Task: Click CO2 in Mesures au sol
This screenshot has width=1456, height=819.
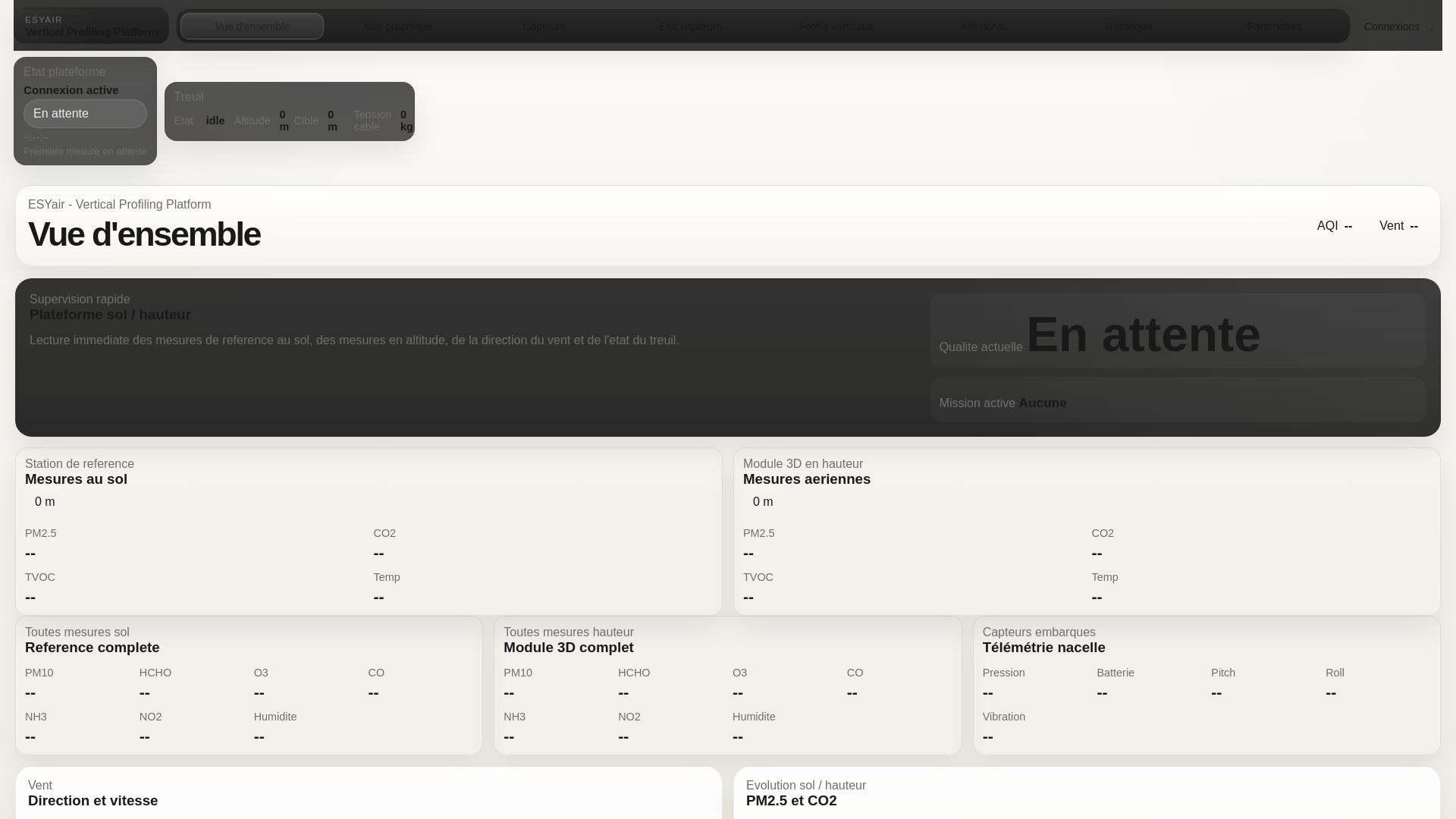Action: pyautogui.click(x=384, y=533)
